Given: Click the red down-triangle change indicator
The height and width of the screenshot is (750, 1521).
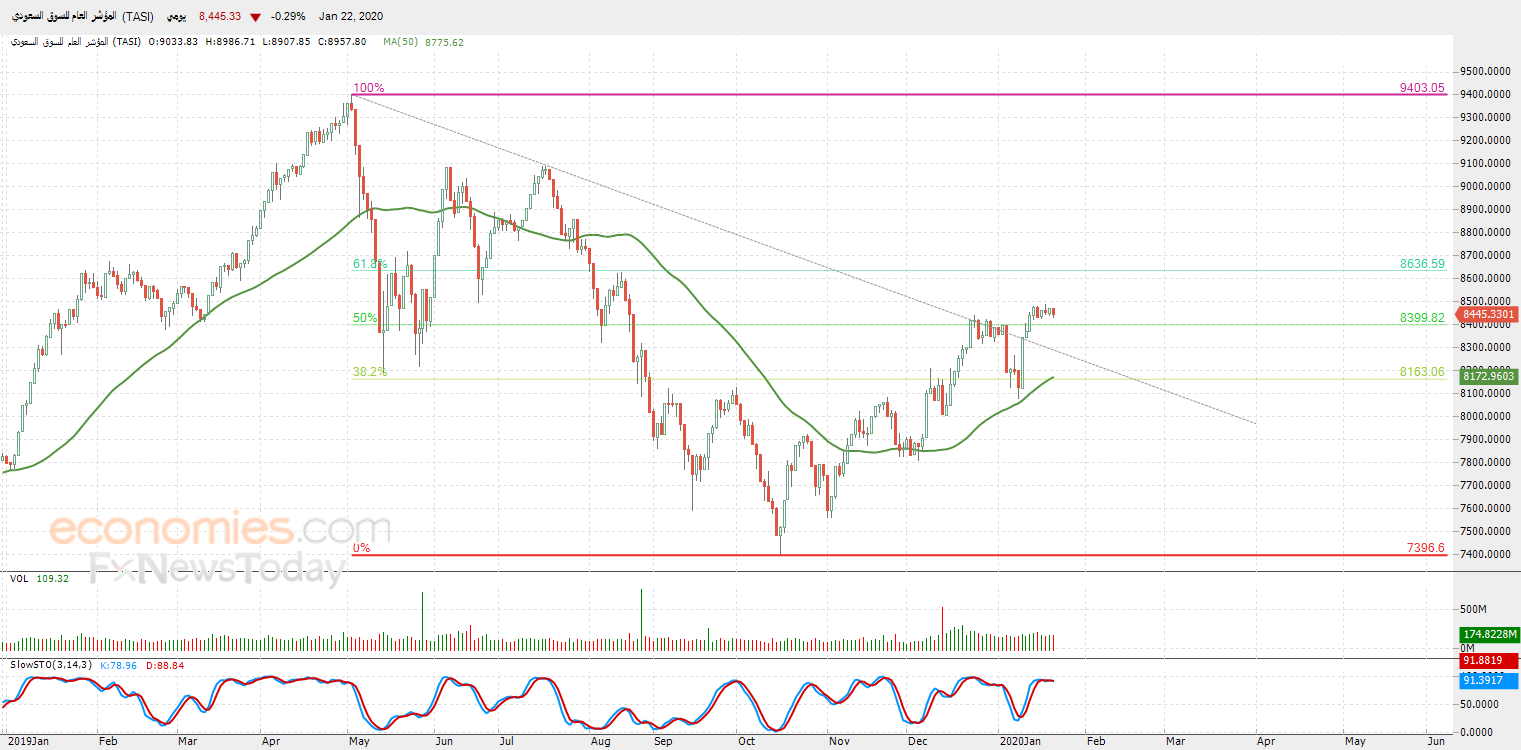Looking at the screenshot, I should [x=256, y=17].
